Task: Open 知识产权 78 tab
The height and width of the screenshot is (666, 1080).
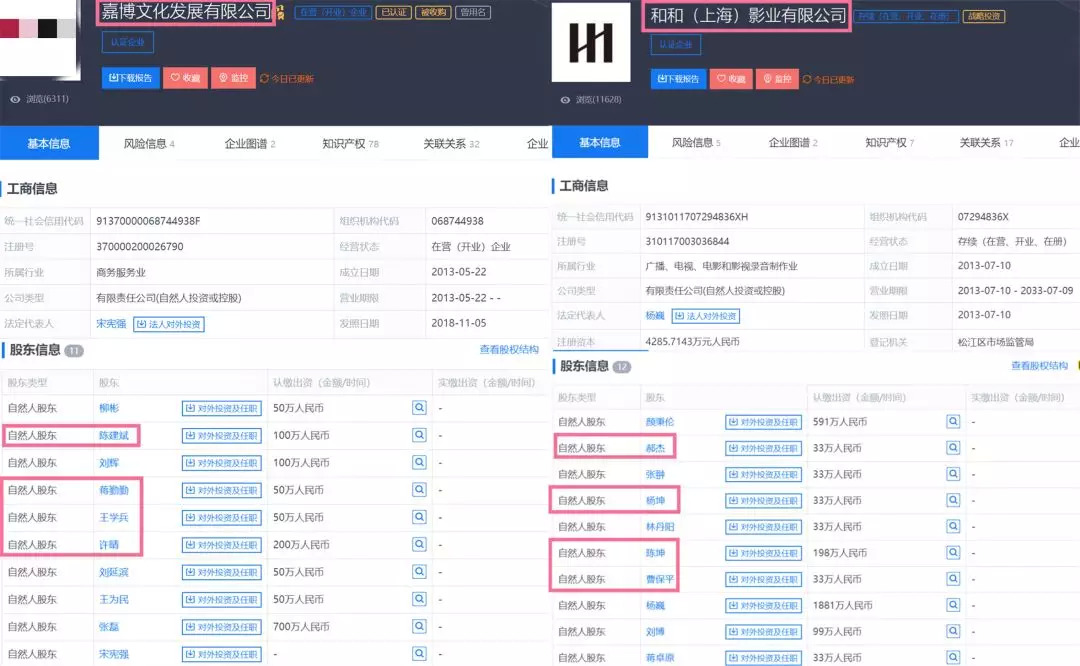Action: point(351,143)
